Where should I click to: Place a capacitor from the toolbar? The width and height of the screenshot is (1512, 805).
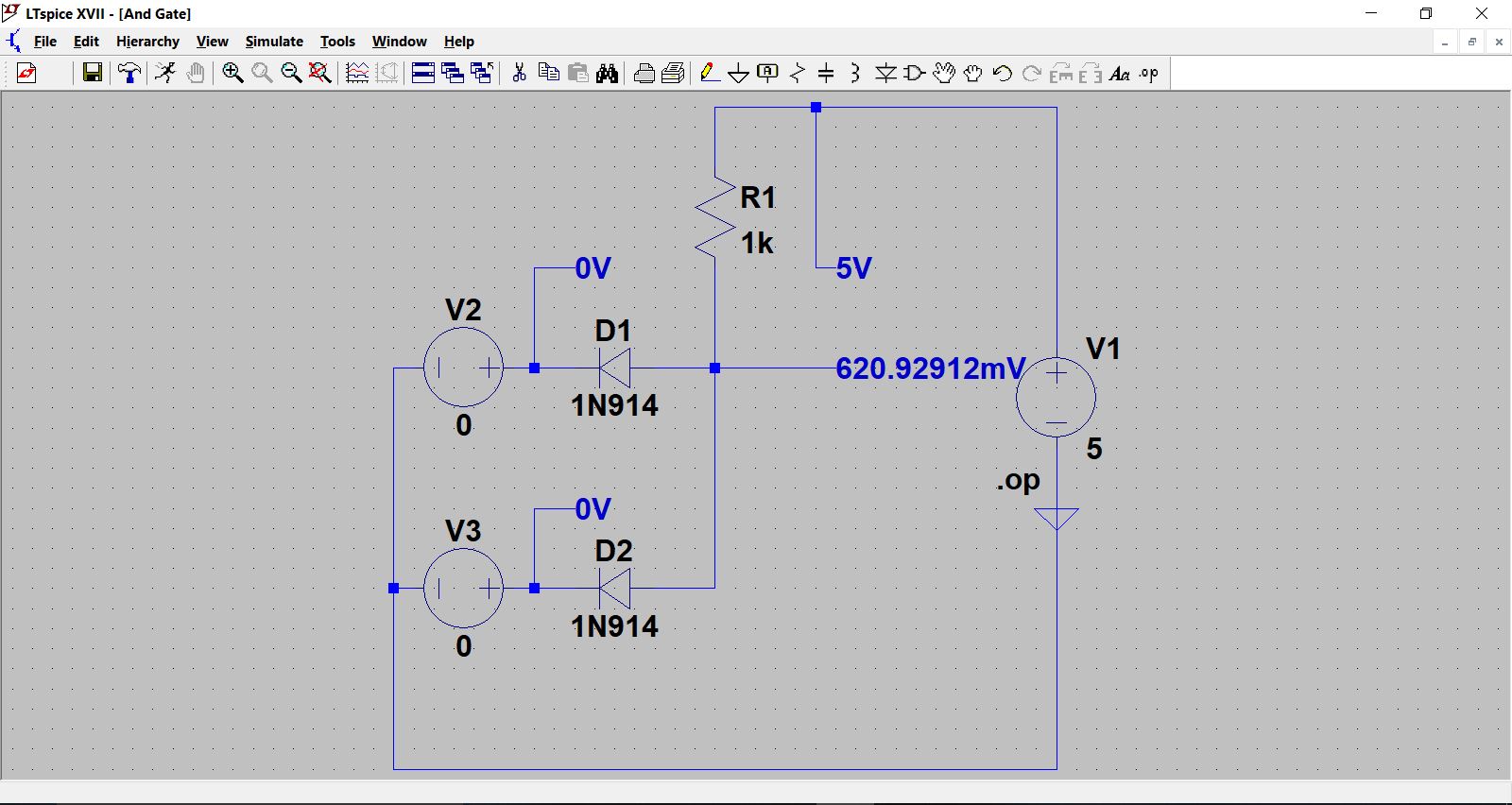[x=826, y=74]
